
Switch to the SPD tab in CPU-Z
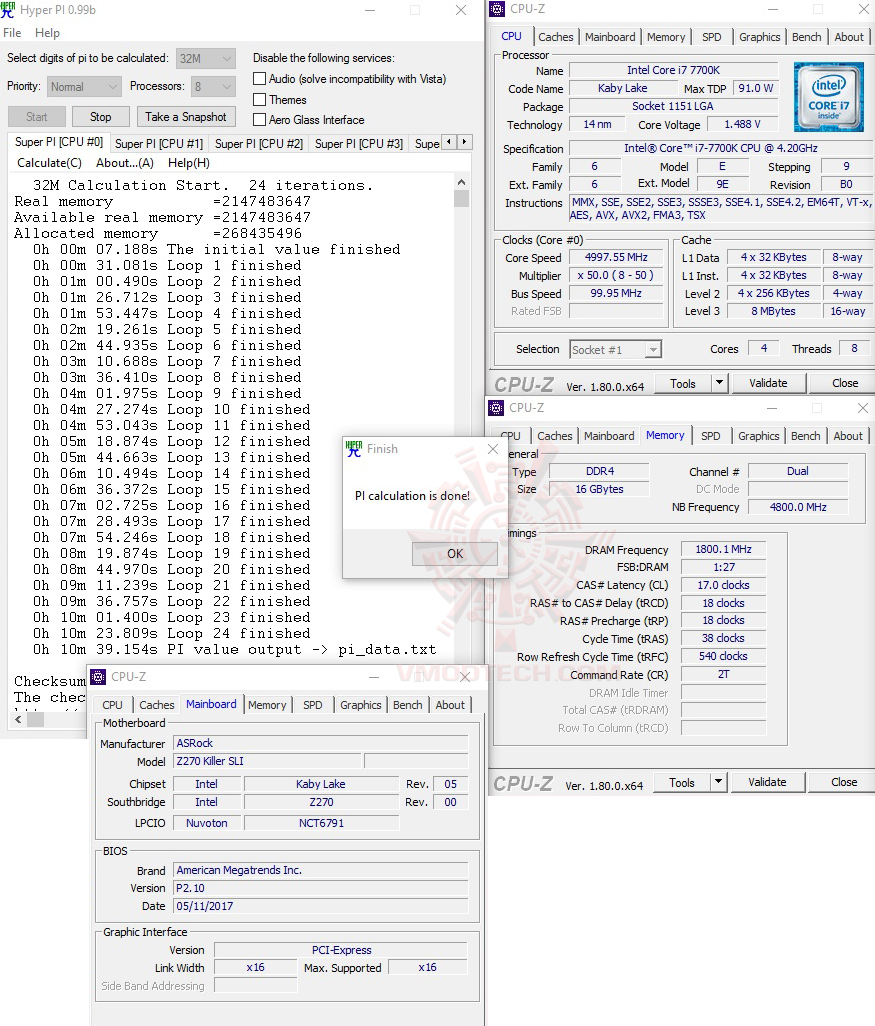[712, 36]
